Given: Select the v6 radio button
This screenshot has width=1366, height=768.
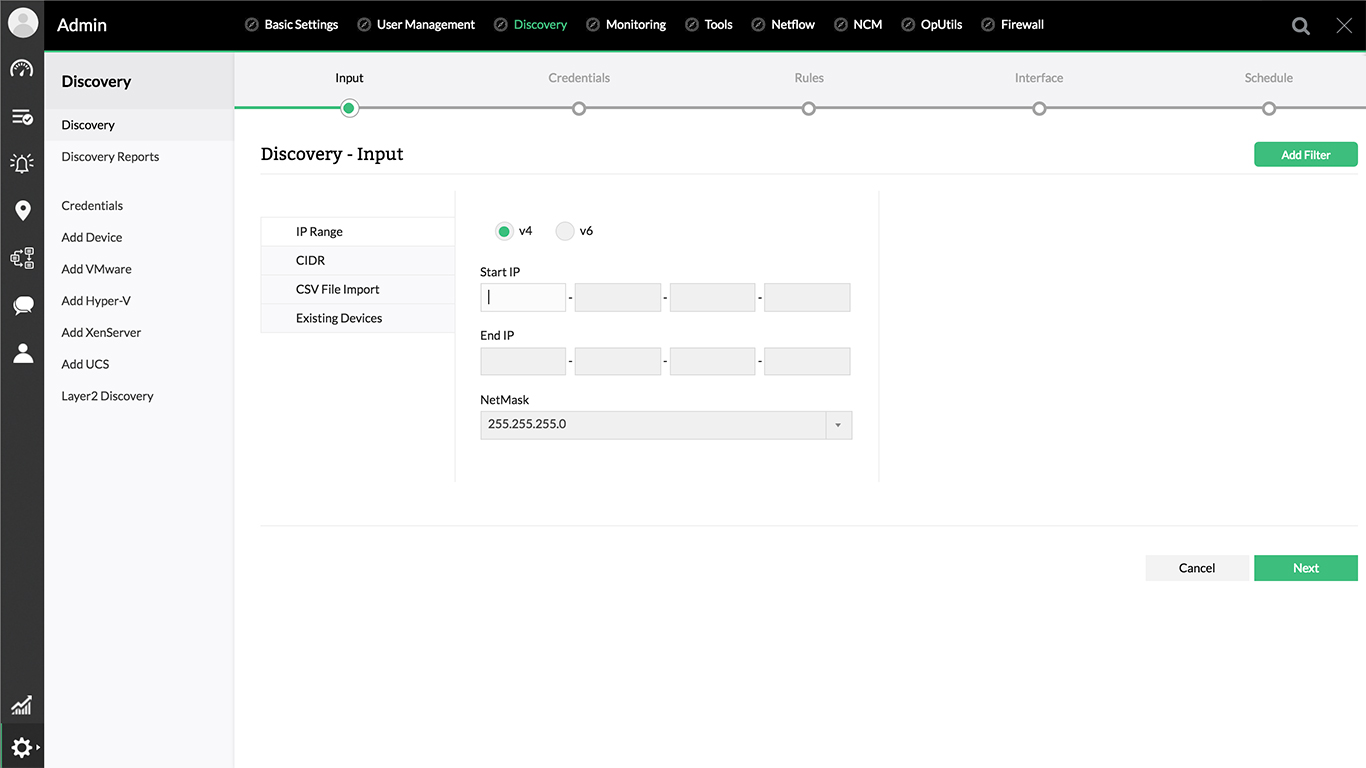Looking at the screenshot, I should click(x=565, y=231).
